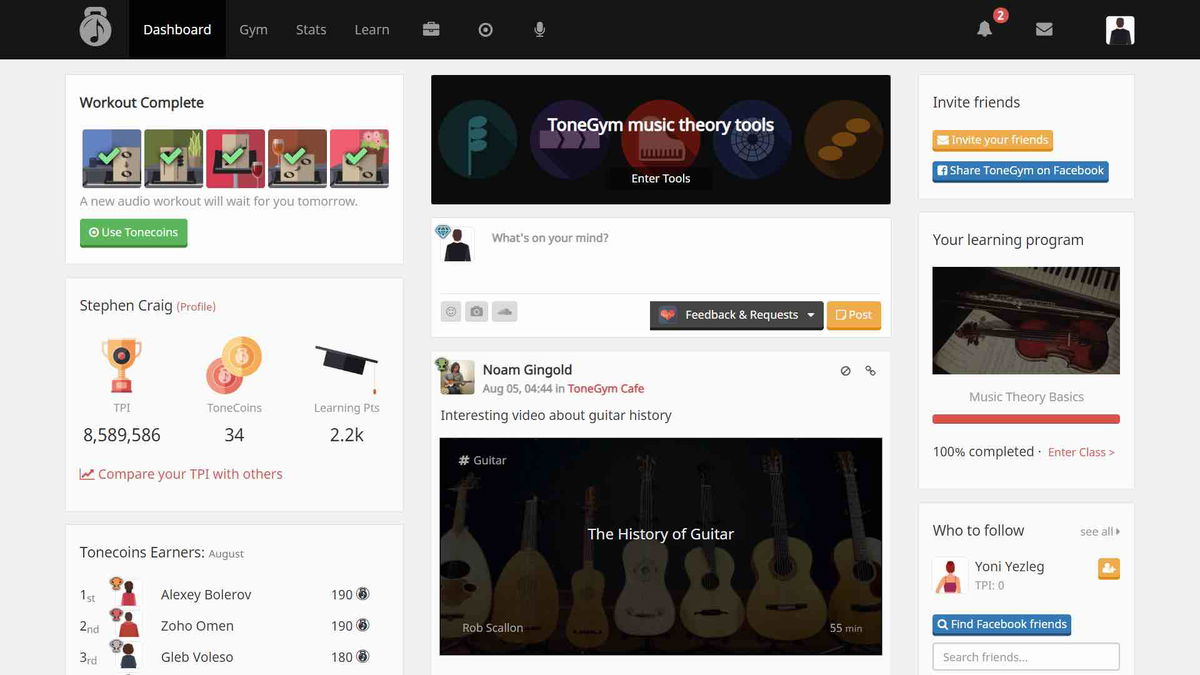Open the Learn tab
Viewport: 1200px width, 675px height.
tap(372, 29)
